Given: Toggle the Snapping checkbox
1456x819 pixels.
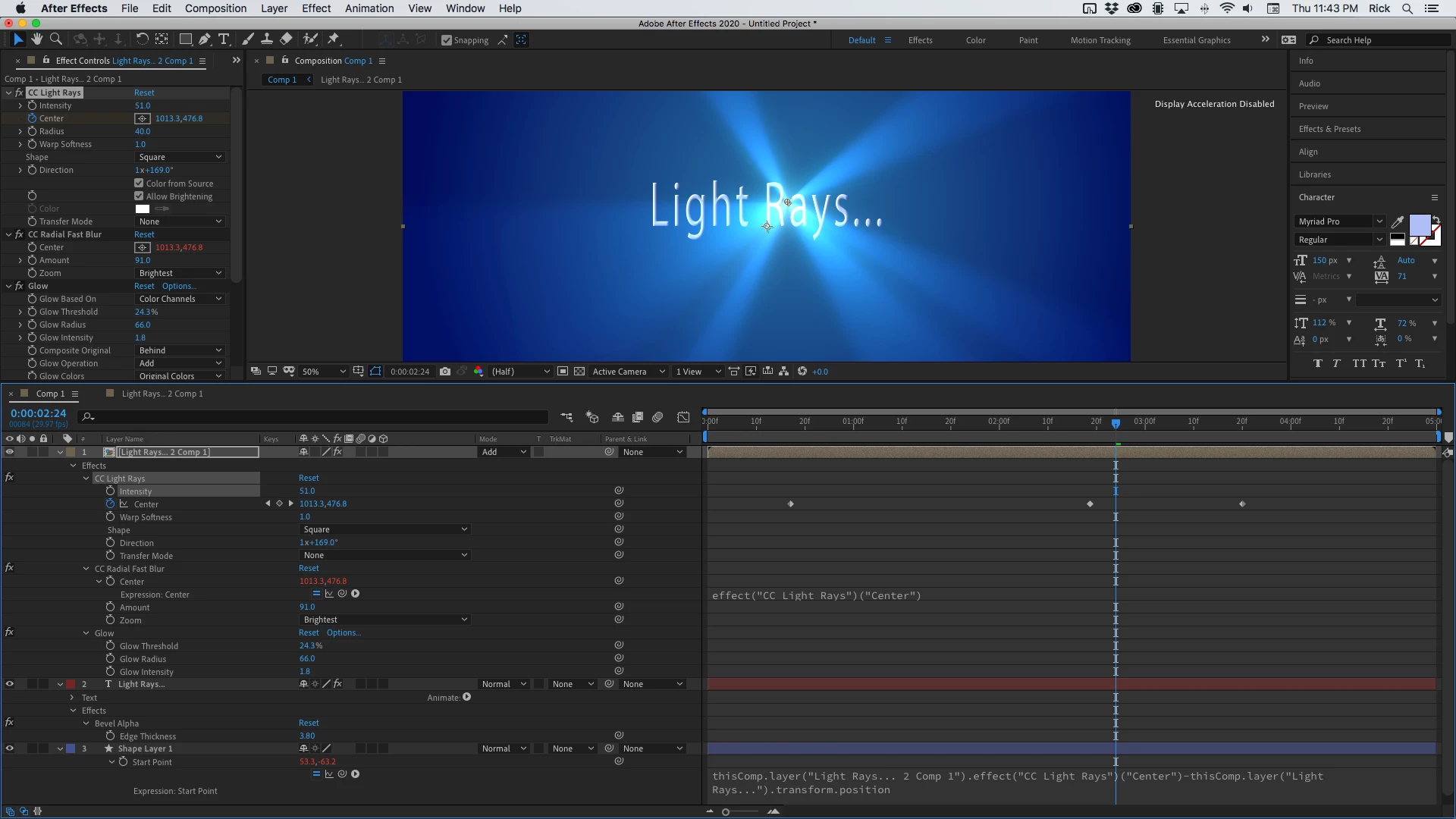Looking at the screenshot, I should point(447,40).
